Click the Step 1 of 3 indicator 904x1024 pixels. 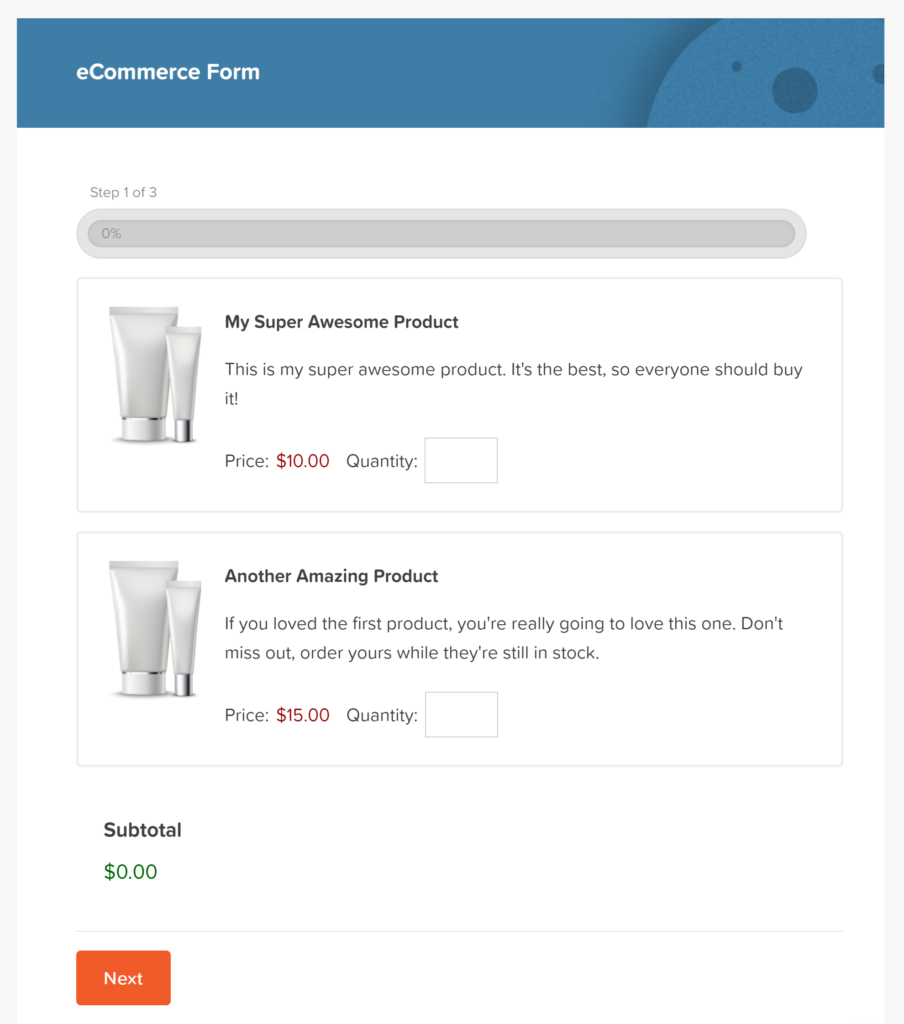[x=124, y=192]
